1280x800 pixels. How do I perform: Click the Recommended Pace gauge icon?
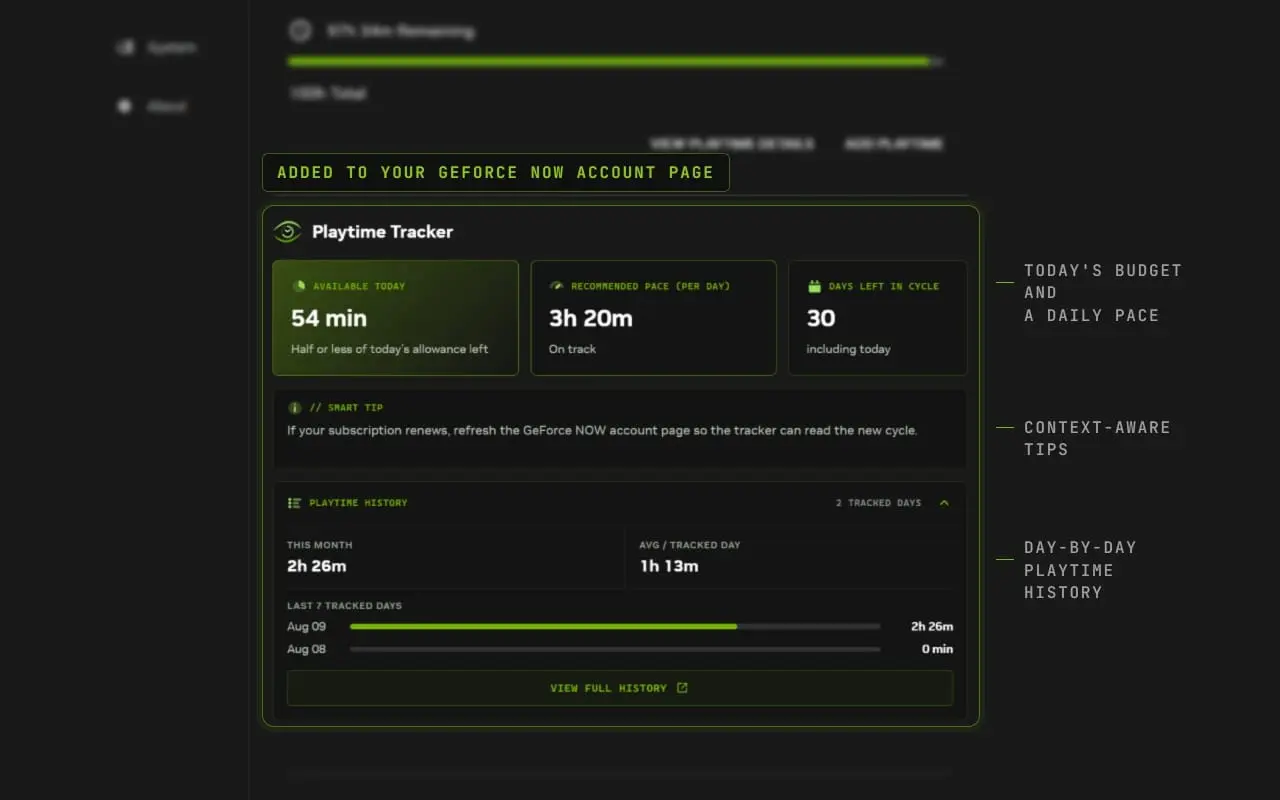click(557, 286)
